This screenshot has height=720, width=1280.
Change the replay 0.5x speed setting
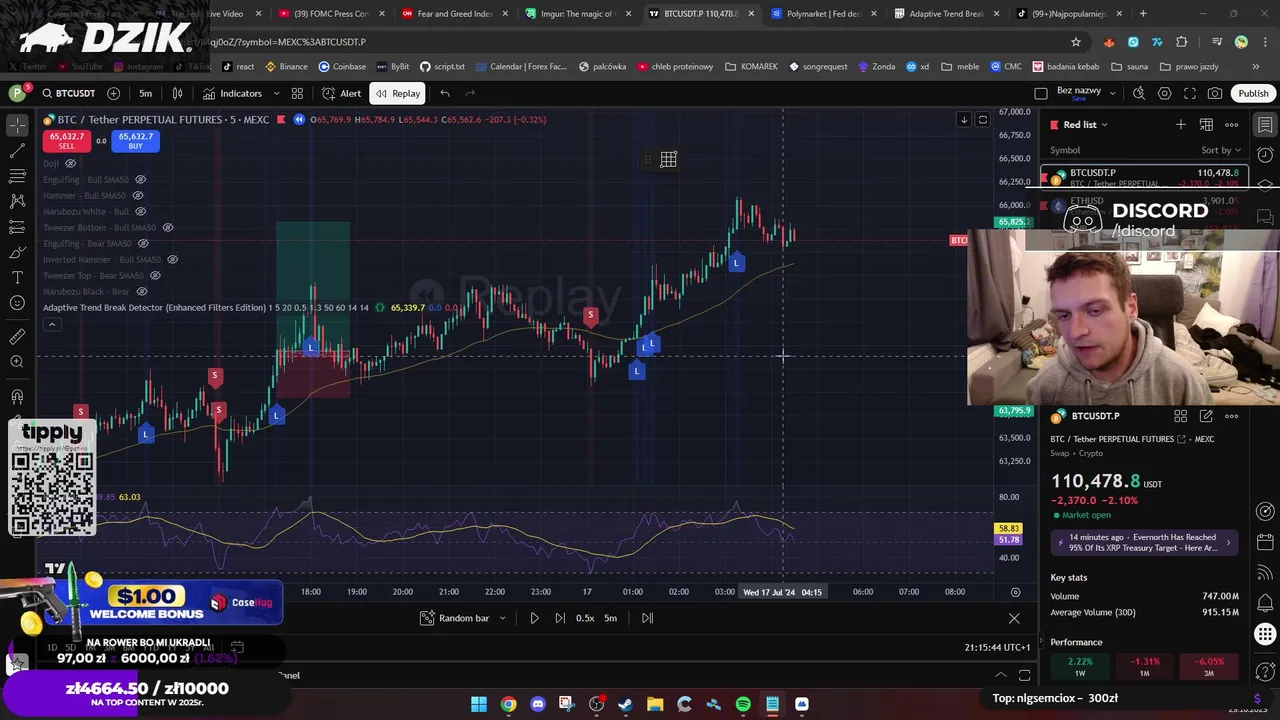585,618
